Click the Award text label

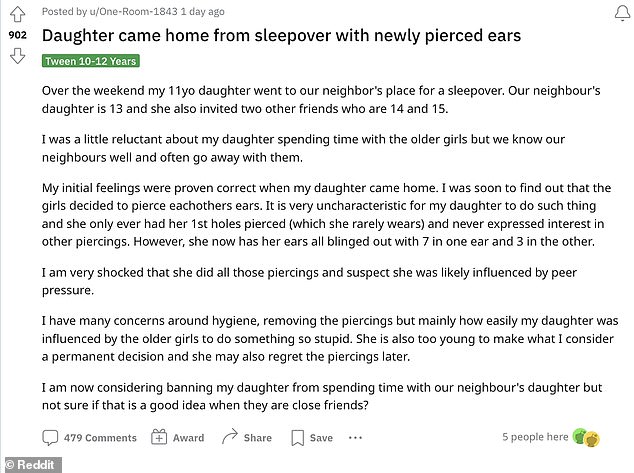(x=188, y=438)
